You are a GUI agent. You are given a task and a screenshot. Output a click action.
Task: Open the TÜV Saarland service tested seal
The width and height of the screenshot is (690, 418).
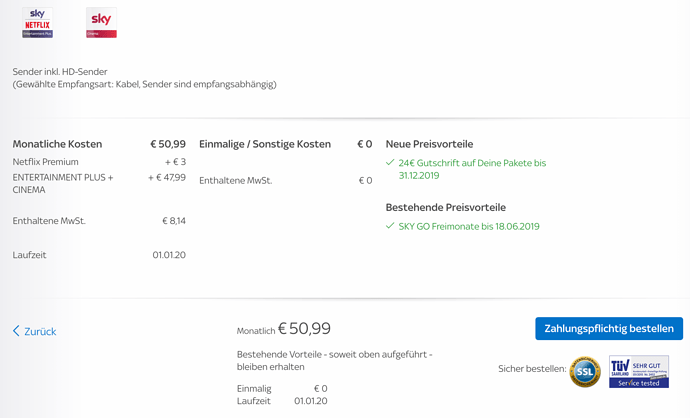pos(639,372)
